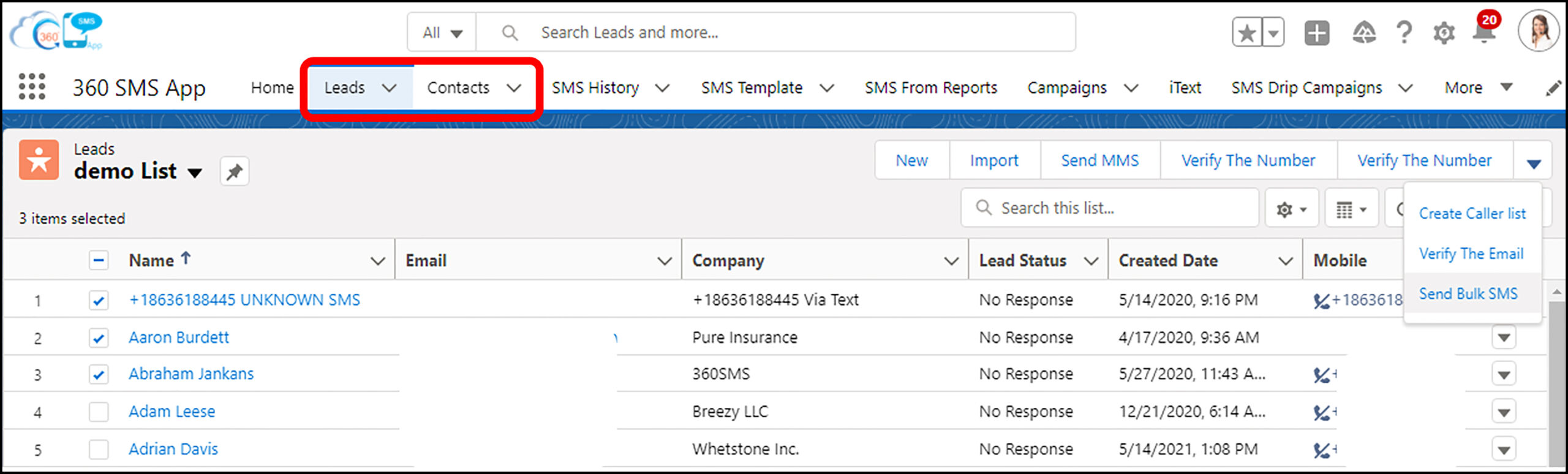The image size is (1568, 474).
Task: Open the Favorites star icon
Action: [1247, 32]
